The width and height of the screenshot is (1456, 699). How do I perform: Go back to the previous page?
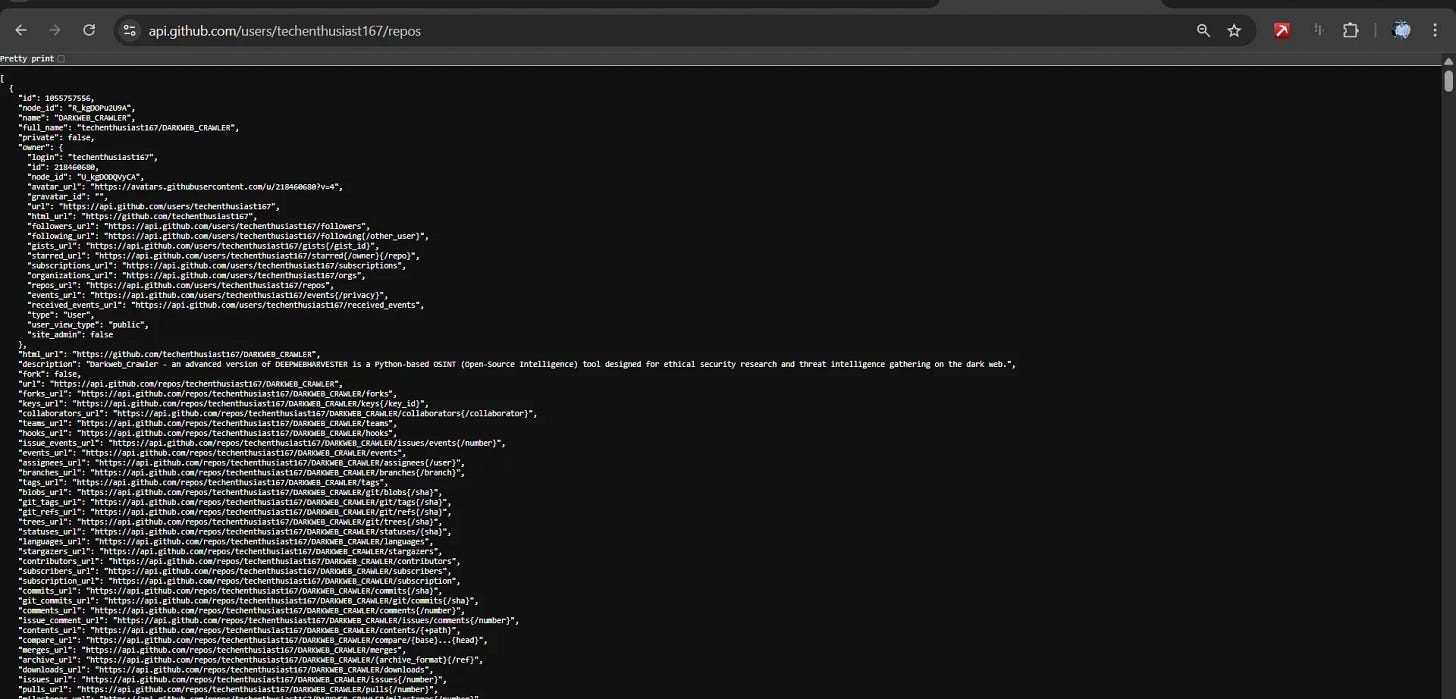pos(21,30)
